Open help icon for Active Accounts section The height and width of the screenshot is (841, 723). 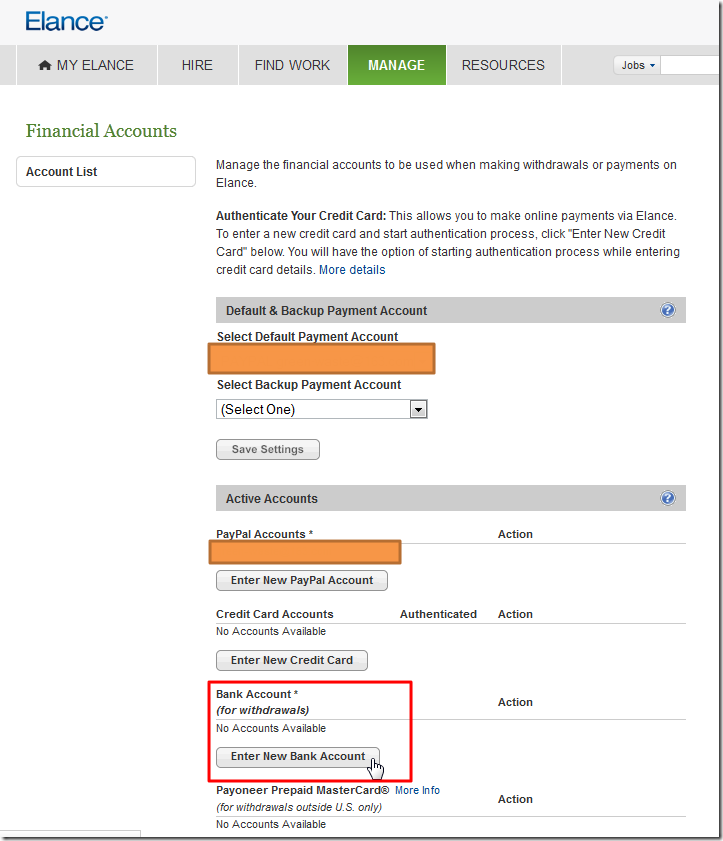pos(668,498)
